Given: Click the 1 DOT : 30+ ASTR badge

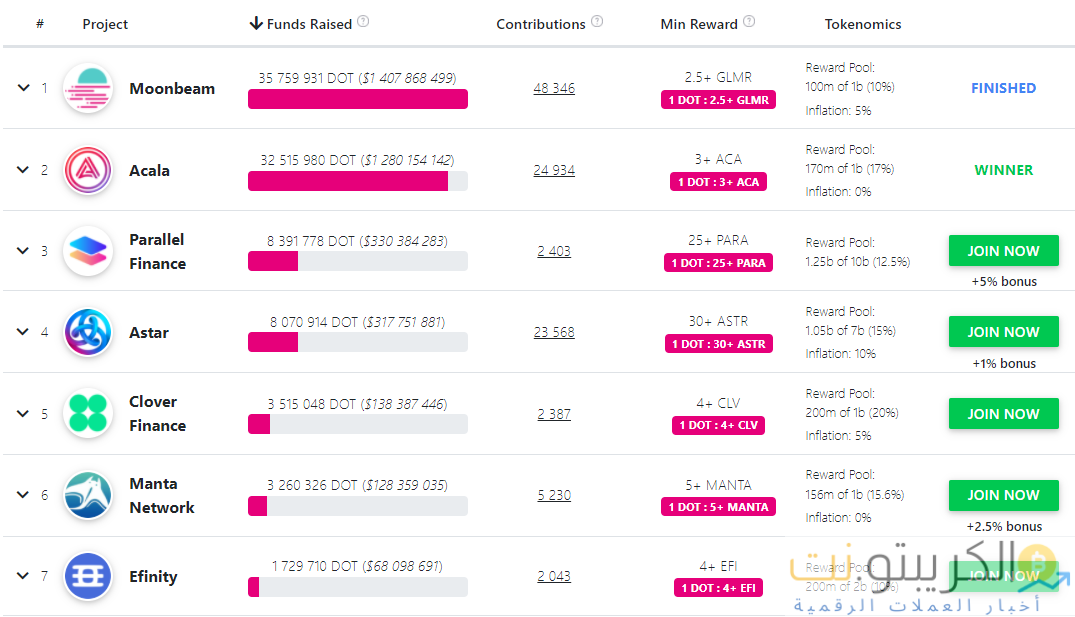Looking at the screenshot, I should pyautogui.click(x=718, y=344).
